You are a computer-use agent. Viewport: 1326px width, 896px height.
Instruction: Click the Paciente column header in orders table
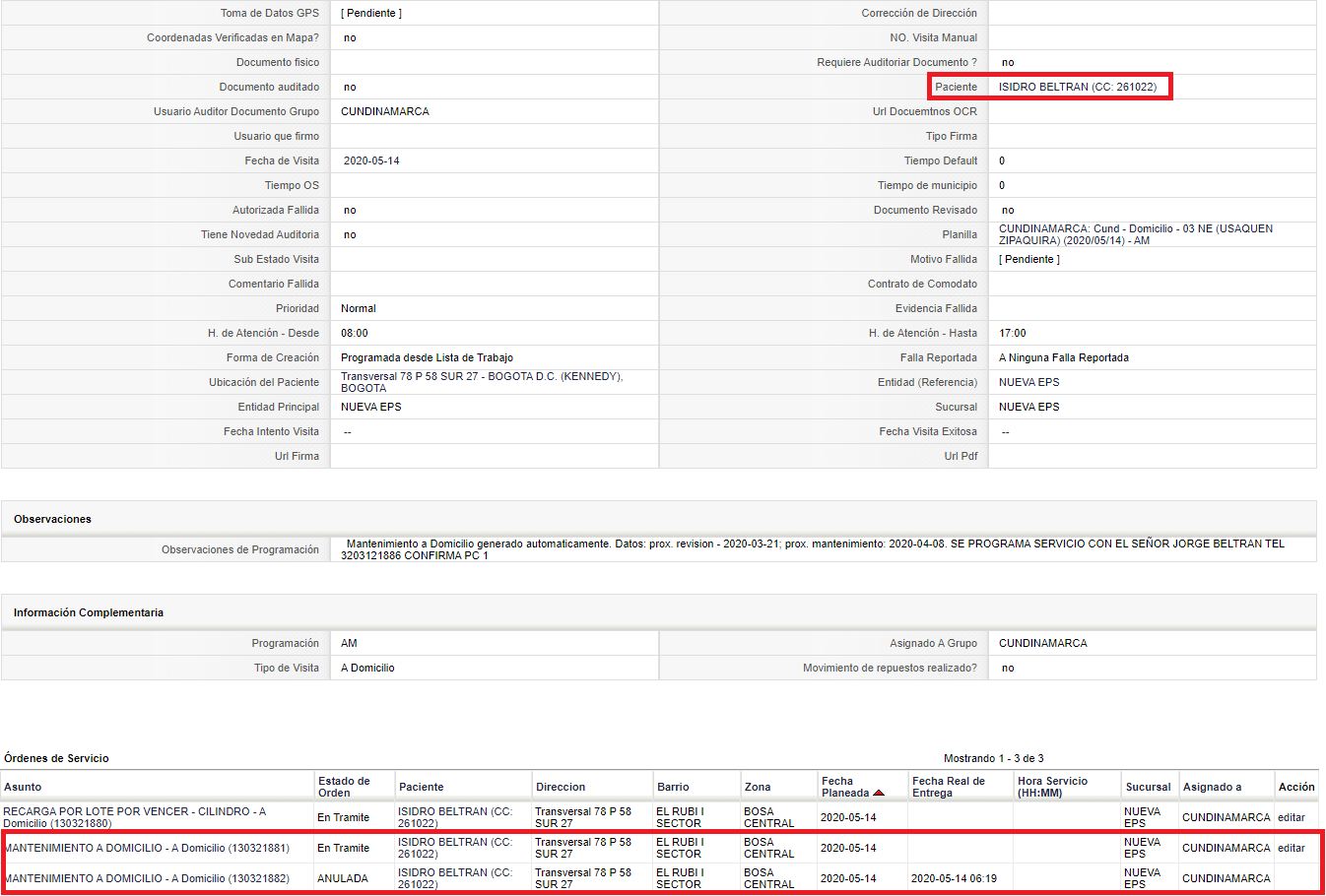[x=422, y=787]
